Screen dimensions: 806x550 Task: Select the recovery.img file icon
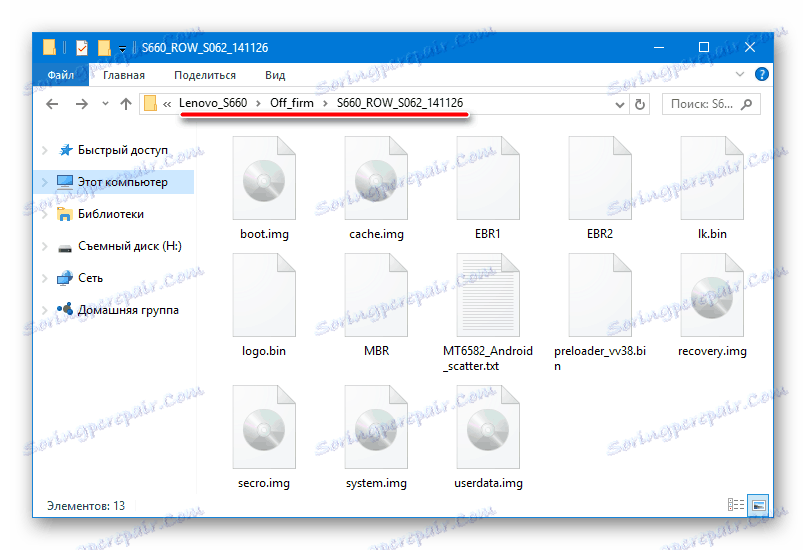[x=712, y=295]
